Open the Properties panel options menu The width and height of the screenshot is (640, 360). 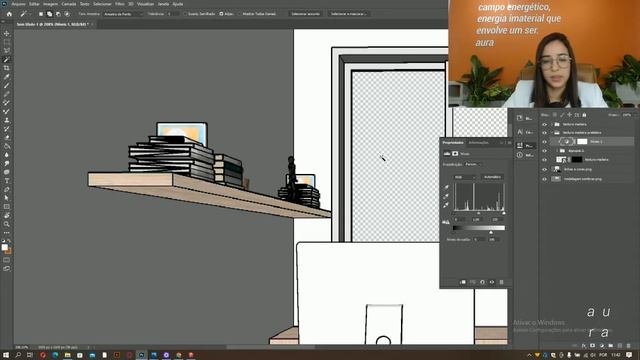pos(509,143)
